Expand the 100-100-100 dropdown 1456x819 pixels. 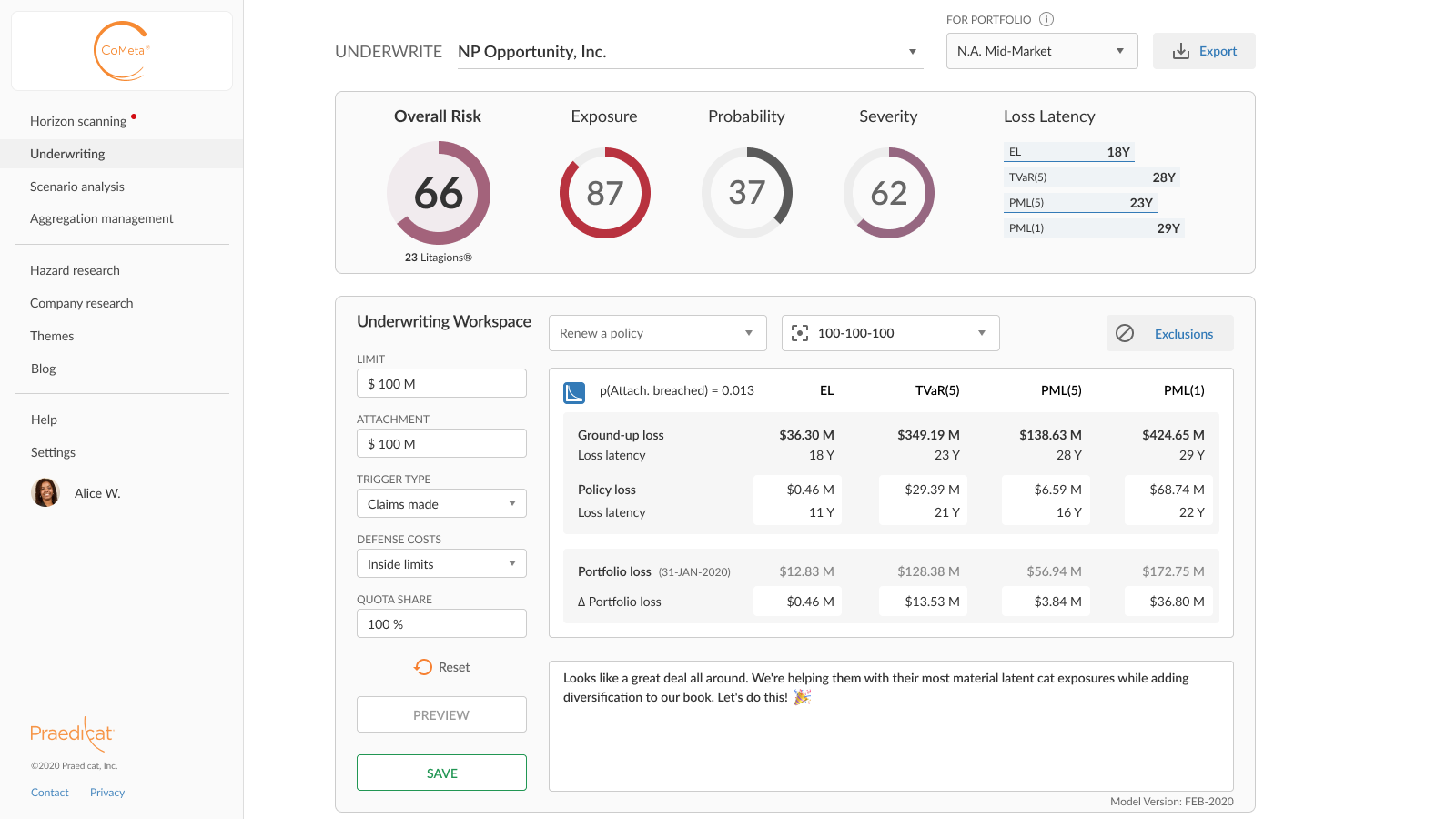[x=891, y=333]
